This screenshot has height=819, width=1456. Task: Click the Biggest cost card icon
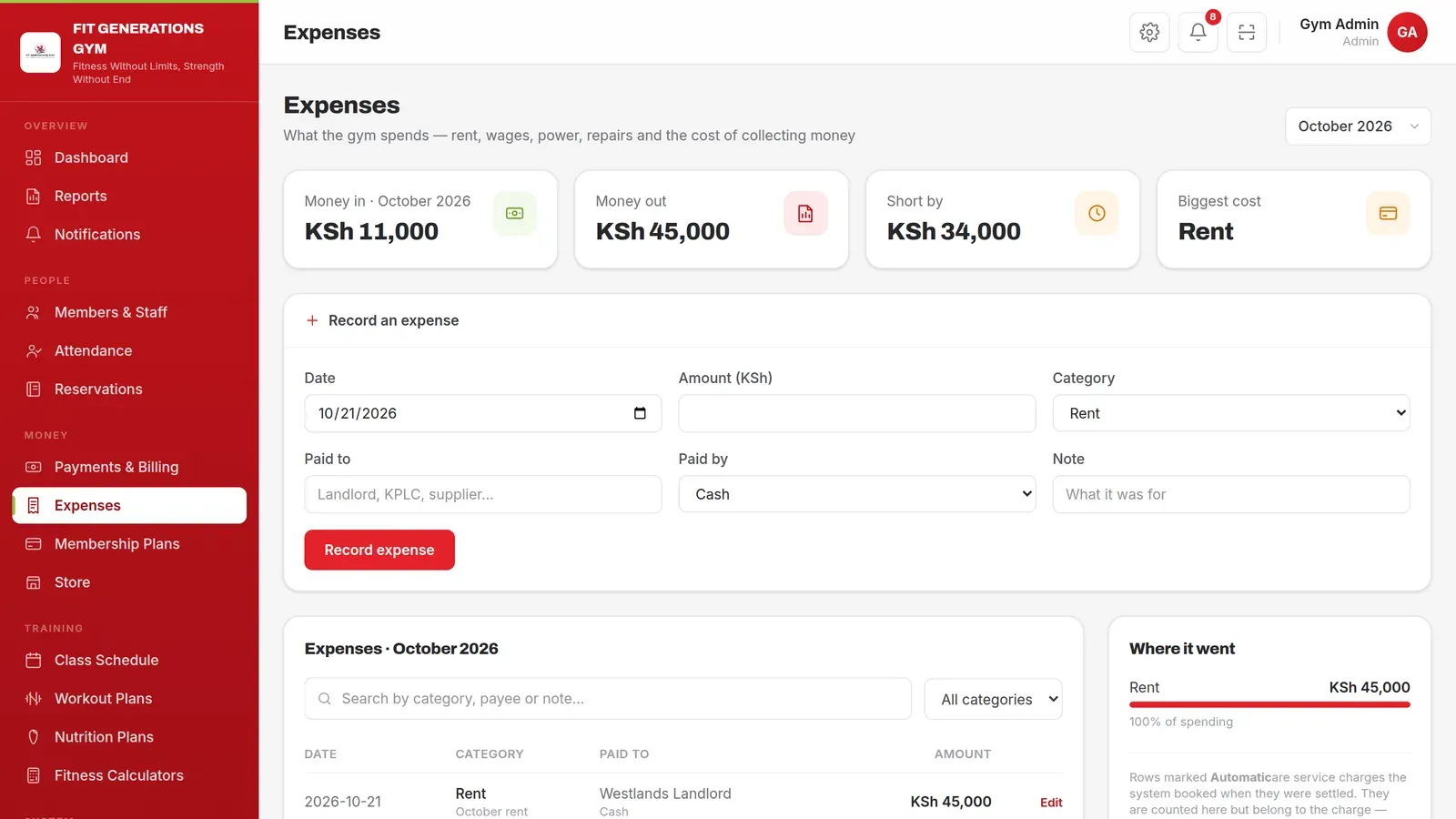1388,213
